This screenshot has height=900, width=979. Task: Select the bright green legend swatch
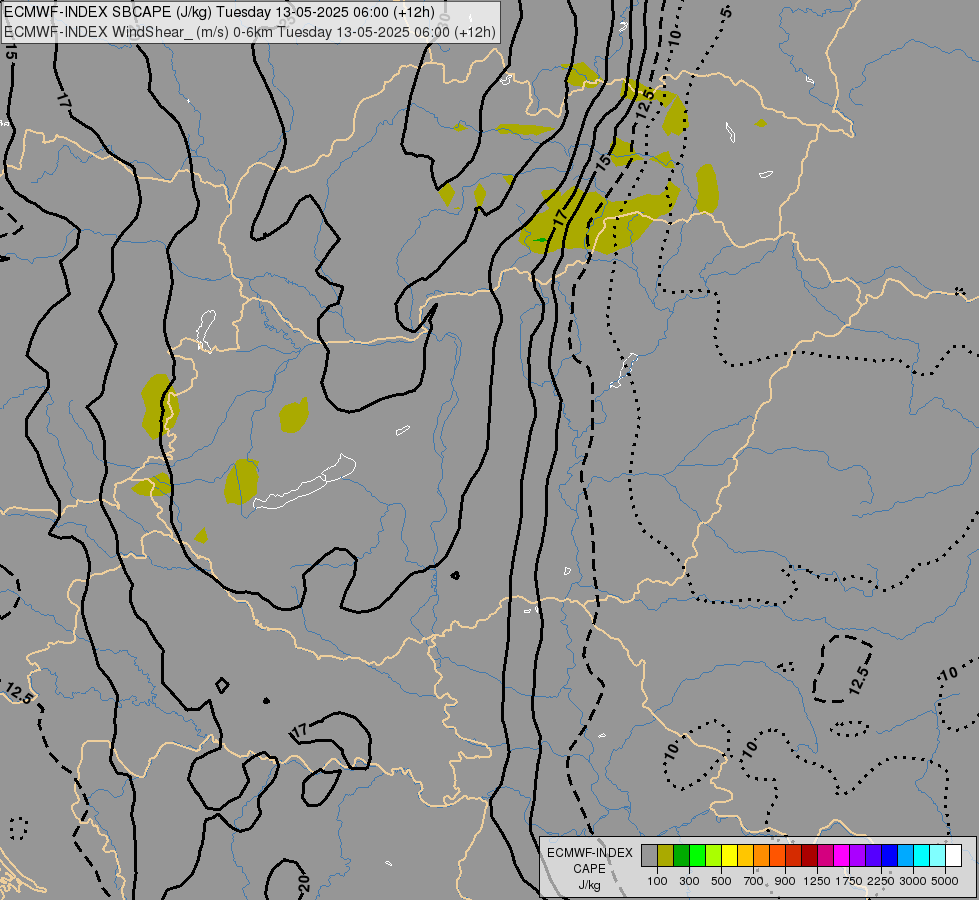(x=697, y=856)
